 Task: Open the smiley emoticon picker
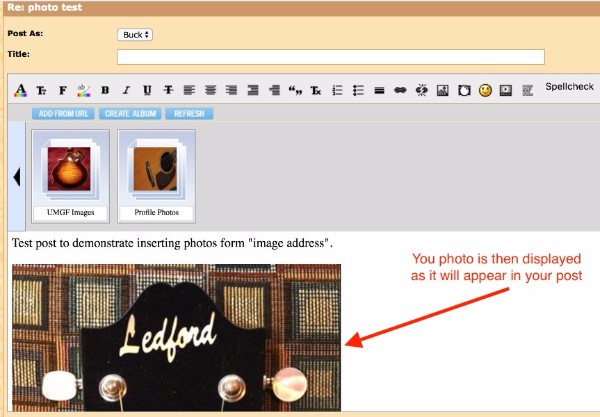click(x=485, y=90)
